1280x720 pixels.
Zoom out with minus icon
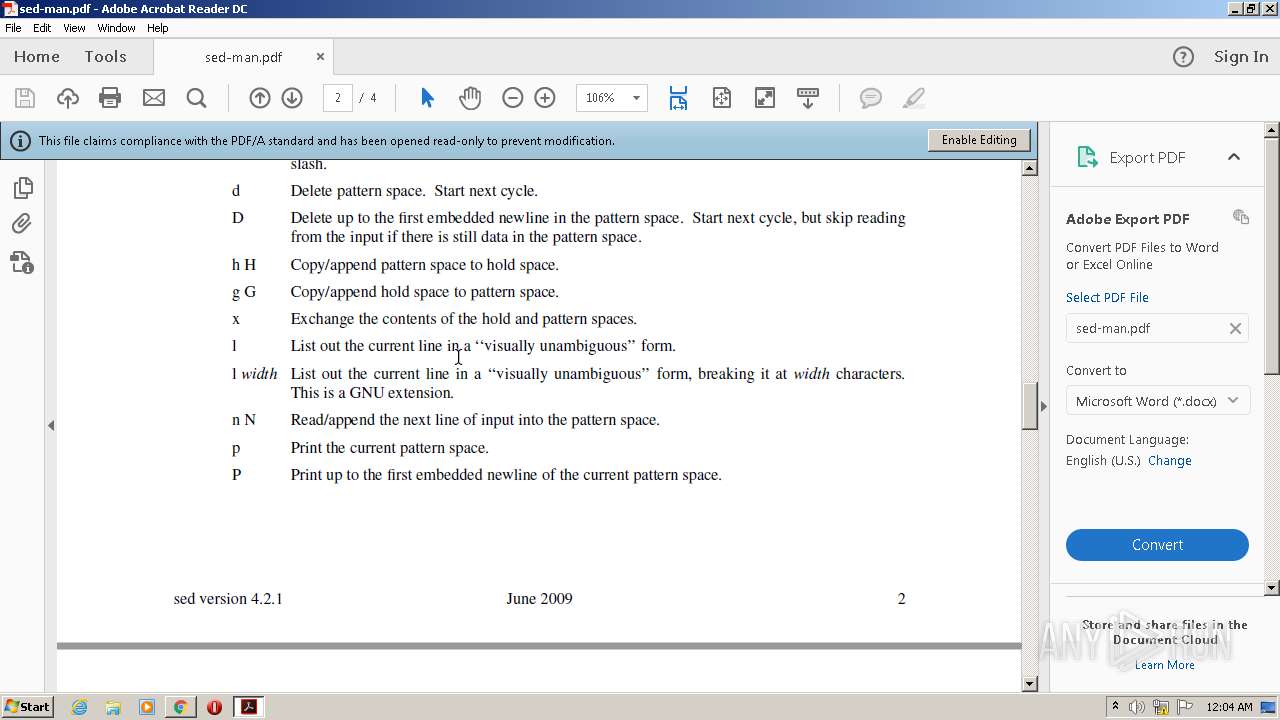click(x=513, y=98)
